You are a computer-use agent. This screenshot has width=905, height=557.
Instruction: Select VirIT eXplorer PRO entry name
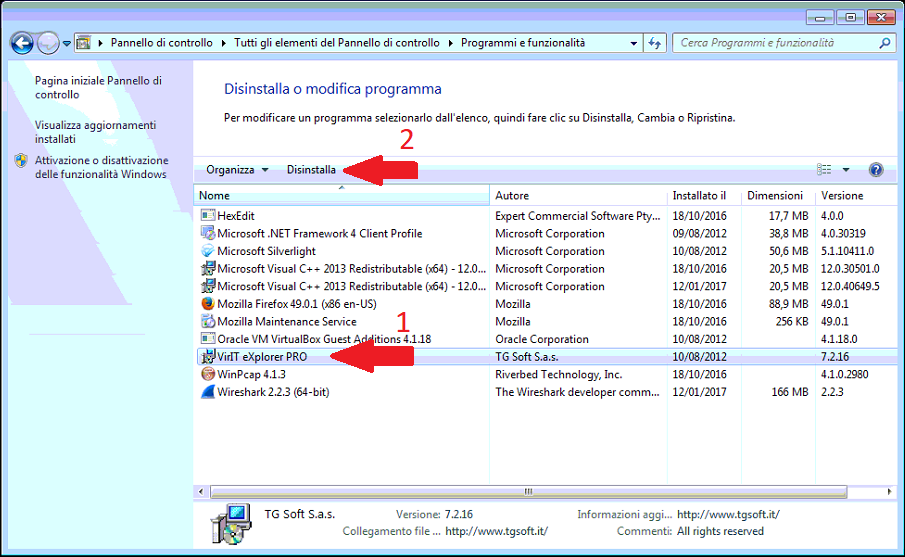tap(262, 357)
